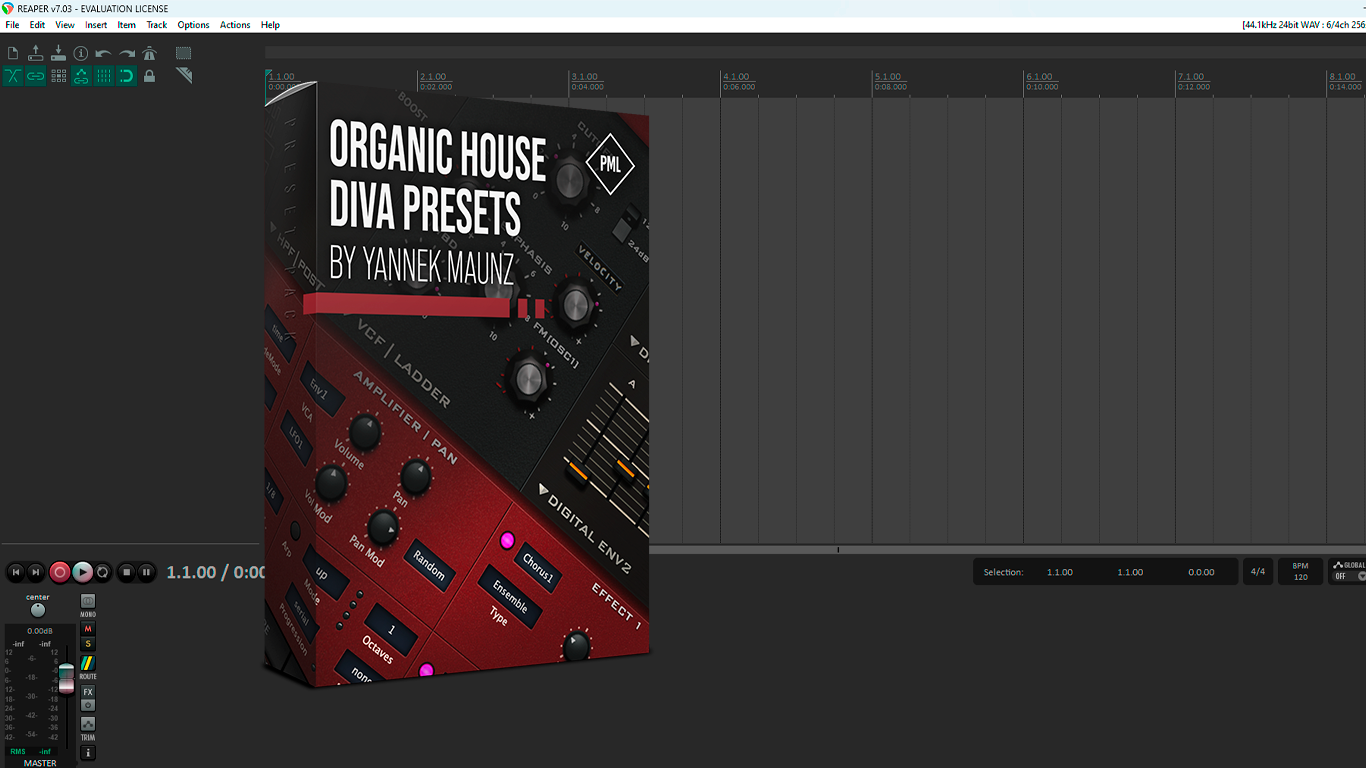Click the master pan knob labeled center
The height and width of the screenshot is (768, 1366).
(38, 610)
